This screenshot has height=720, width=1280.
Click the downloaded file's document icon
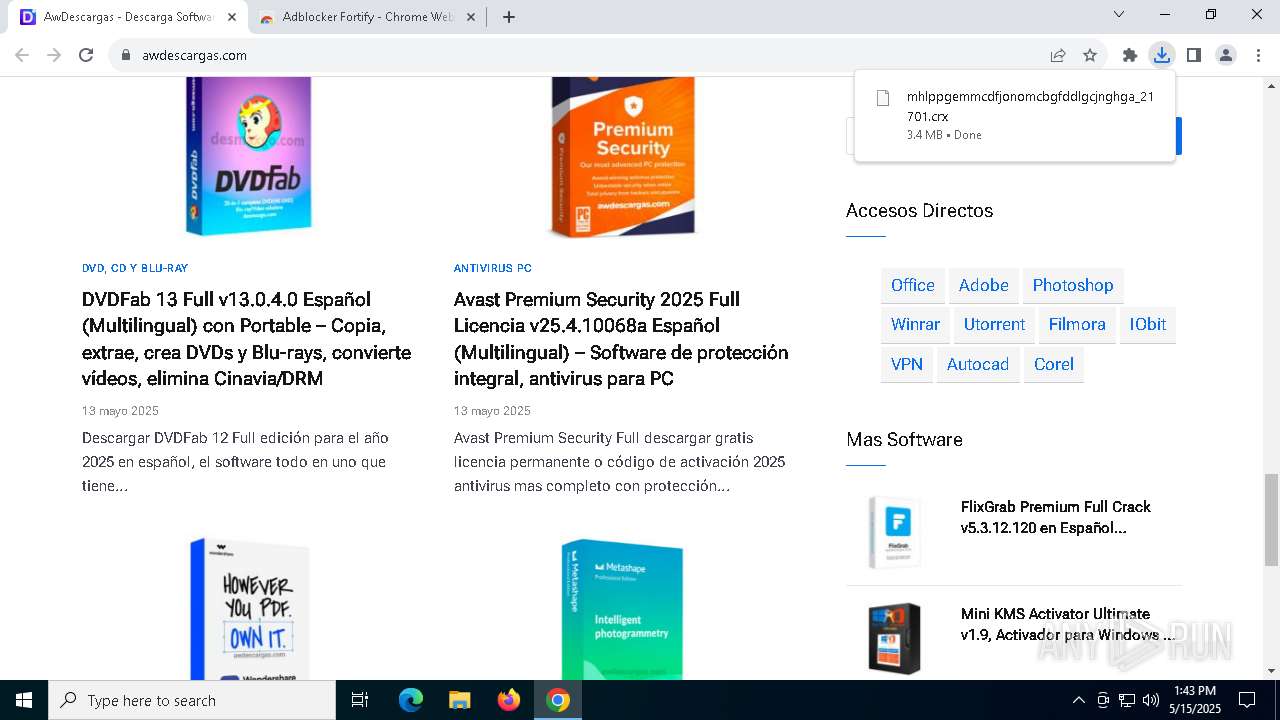882,98
